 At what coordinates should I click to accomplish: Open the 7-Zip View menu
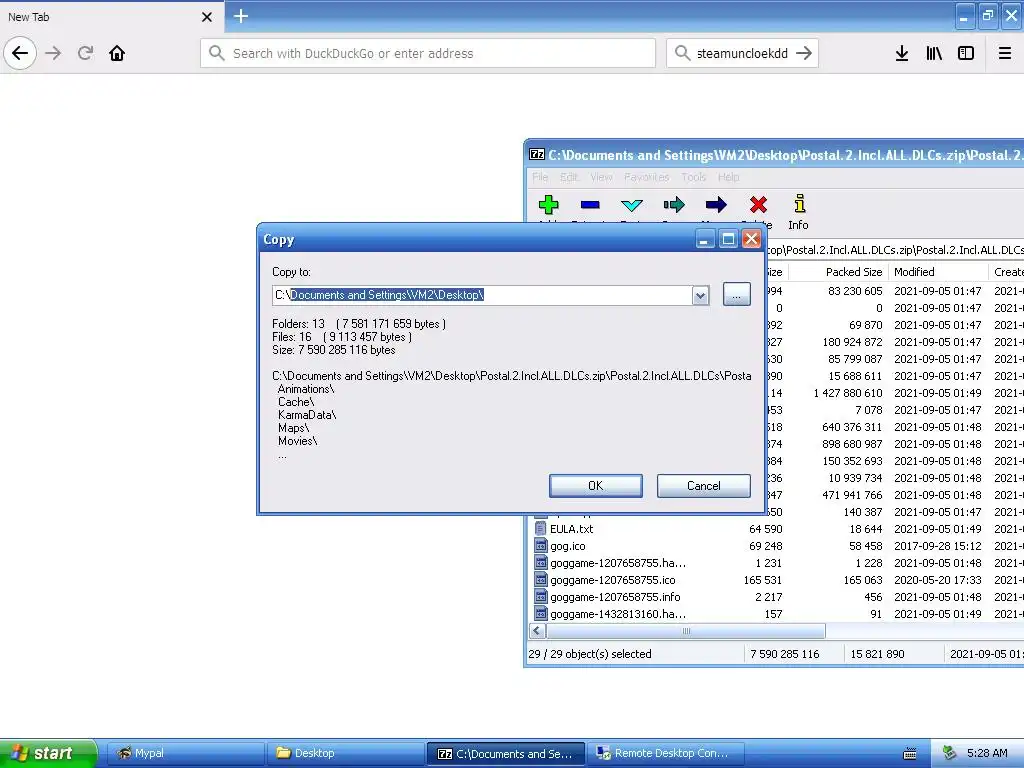(601, 177)
